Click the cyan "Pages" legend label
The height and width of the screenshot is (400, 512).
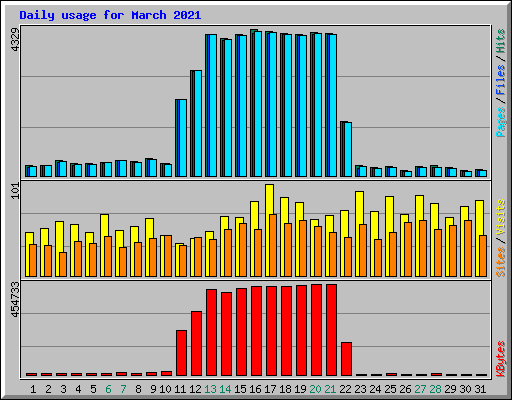pos(501,122)
